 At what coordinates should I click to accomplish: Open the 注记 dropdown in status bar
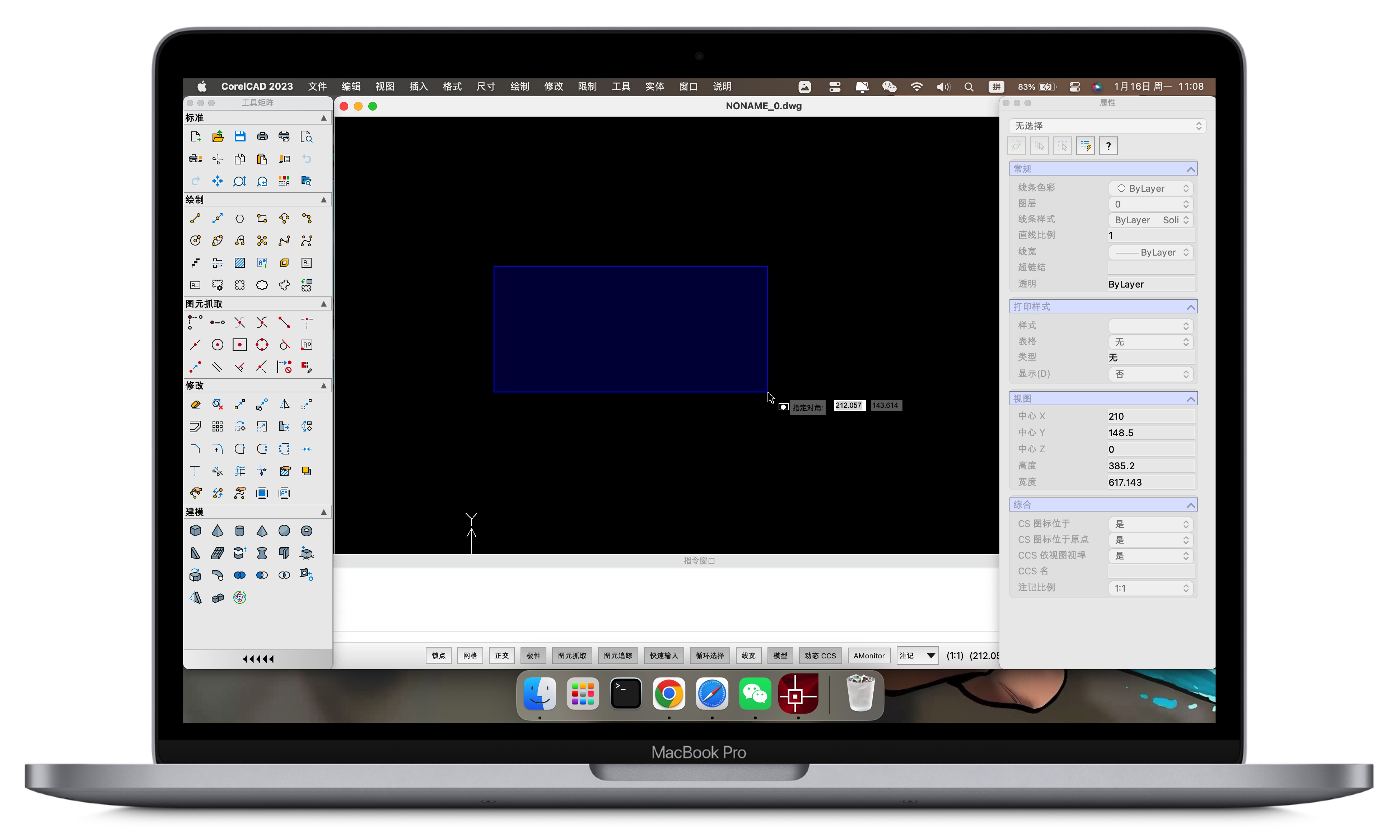[917, 655]
